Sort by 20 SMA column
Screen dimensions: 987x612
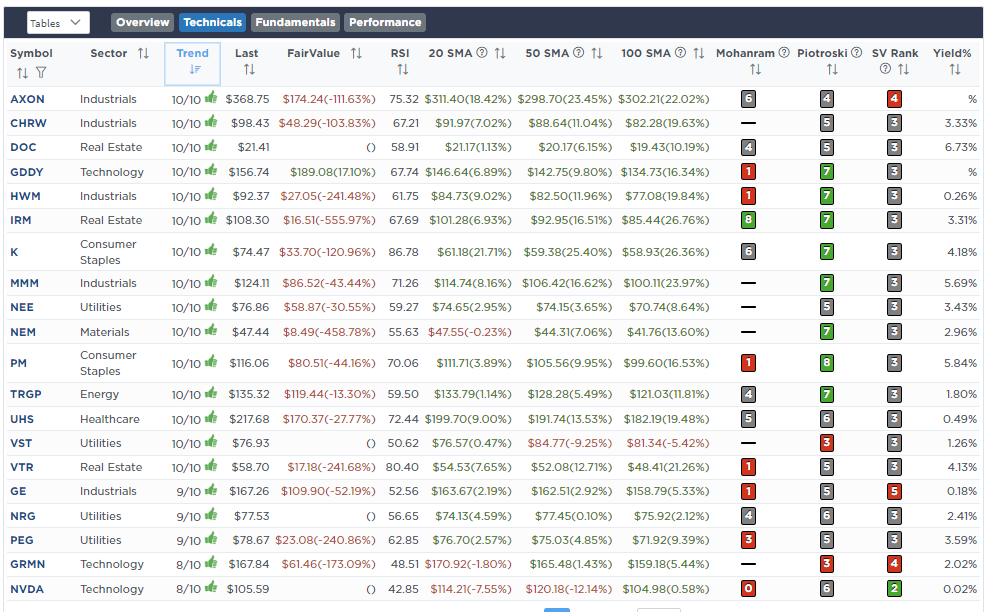500,54
